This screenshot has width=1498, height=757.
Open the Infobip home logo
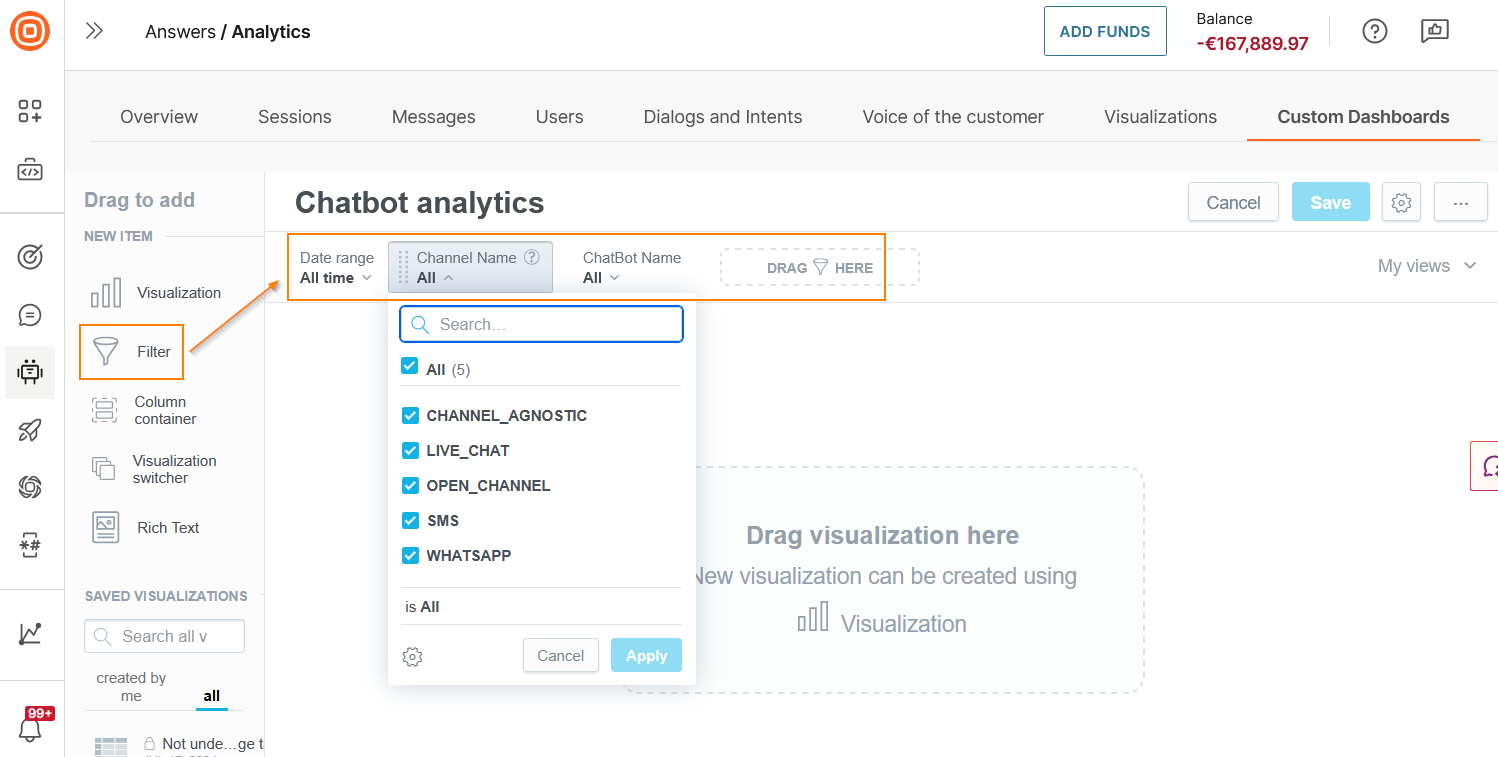tap(31, 31)
